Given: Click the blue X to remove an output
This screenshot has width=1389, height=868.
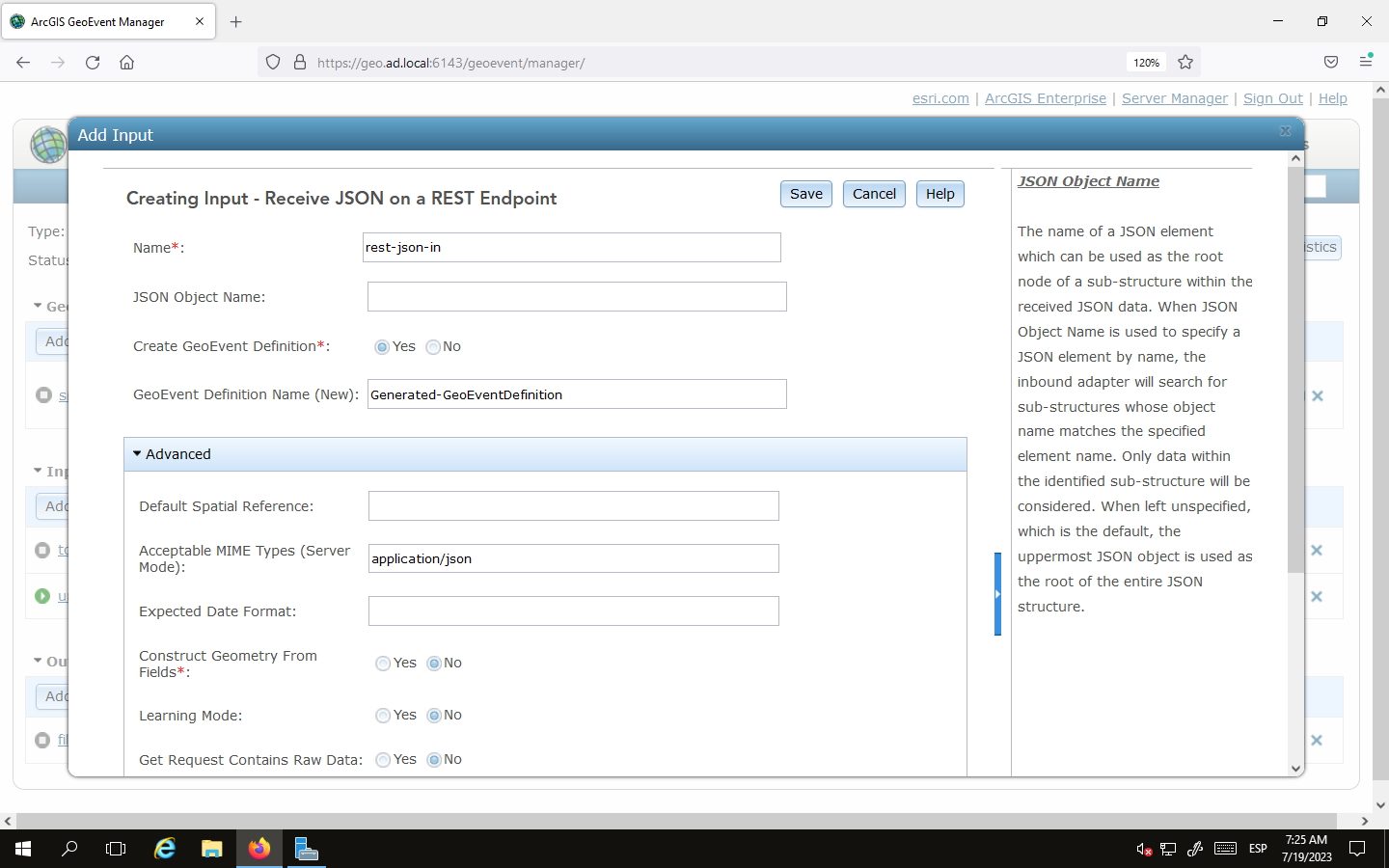Looking at the screenshot, I should pos(1317,741).
